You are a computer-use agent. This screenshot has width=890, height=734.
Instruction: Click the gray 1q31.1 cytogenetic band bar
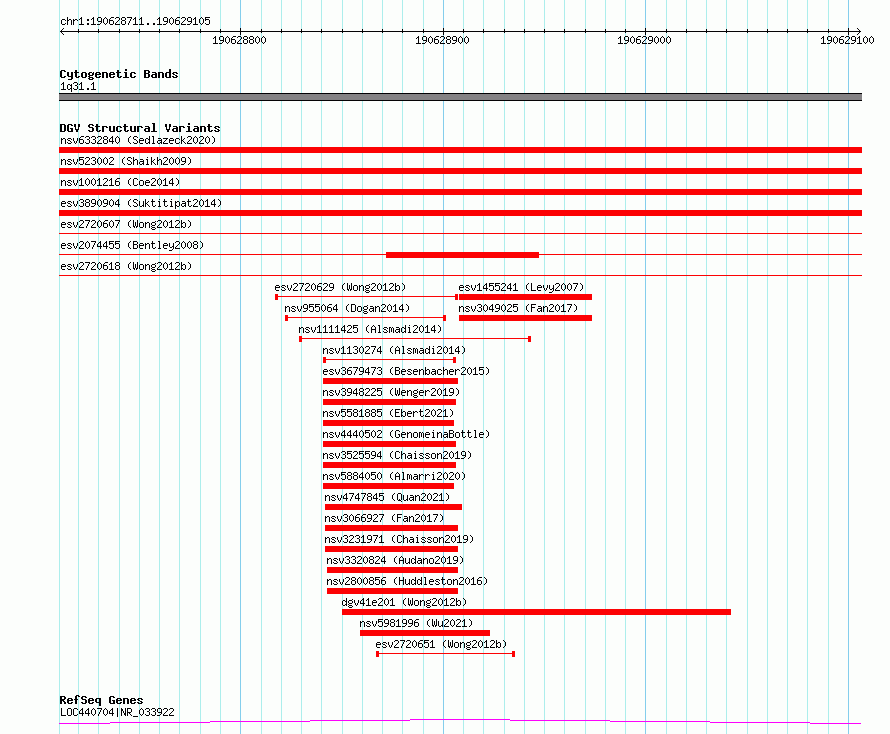click(460, 97)
